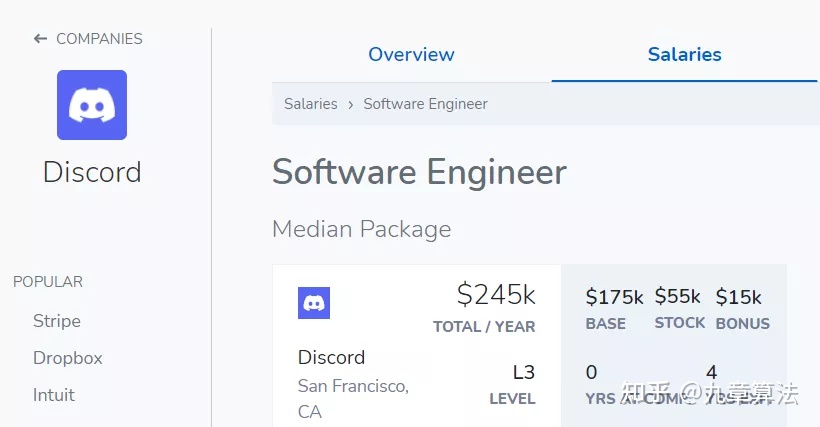Open Dropbox in the Popular list
820x427 pixels.
(x=67, y=357)
